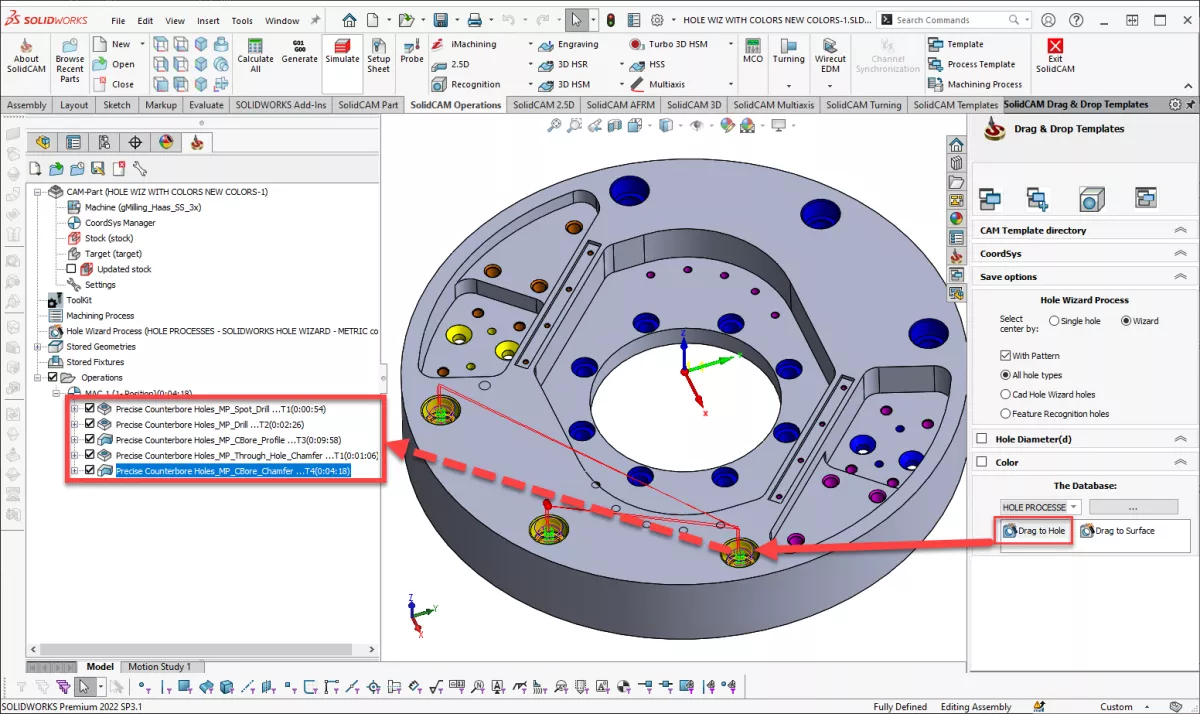Select the Engraving operation
This screenshot has height=714, width=1200.
(x=569, y=44)
